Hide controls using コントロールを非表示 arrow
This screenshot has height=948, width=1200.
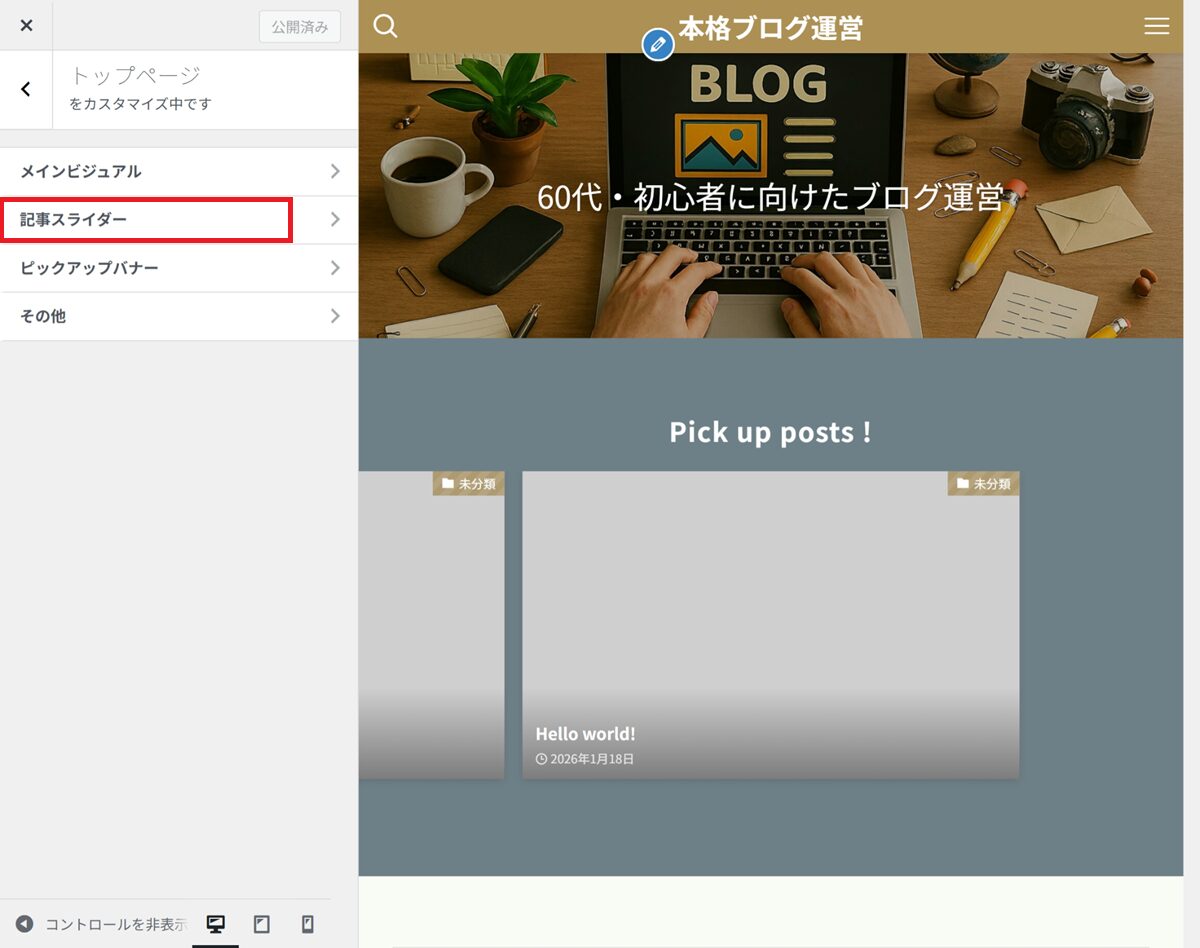coord(25,924)
